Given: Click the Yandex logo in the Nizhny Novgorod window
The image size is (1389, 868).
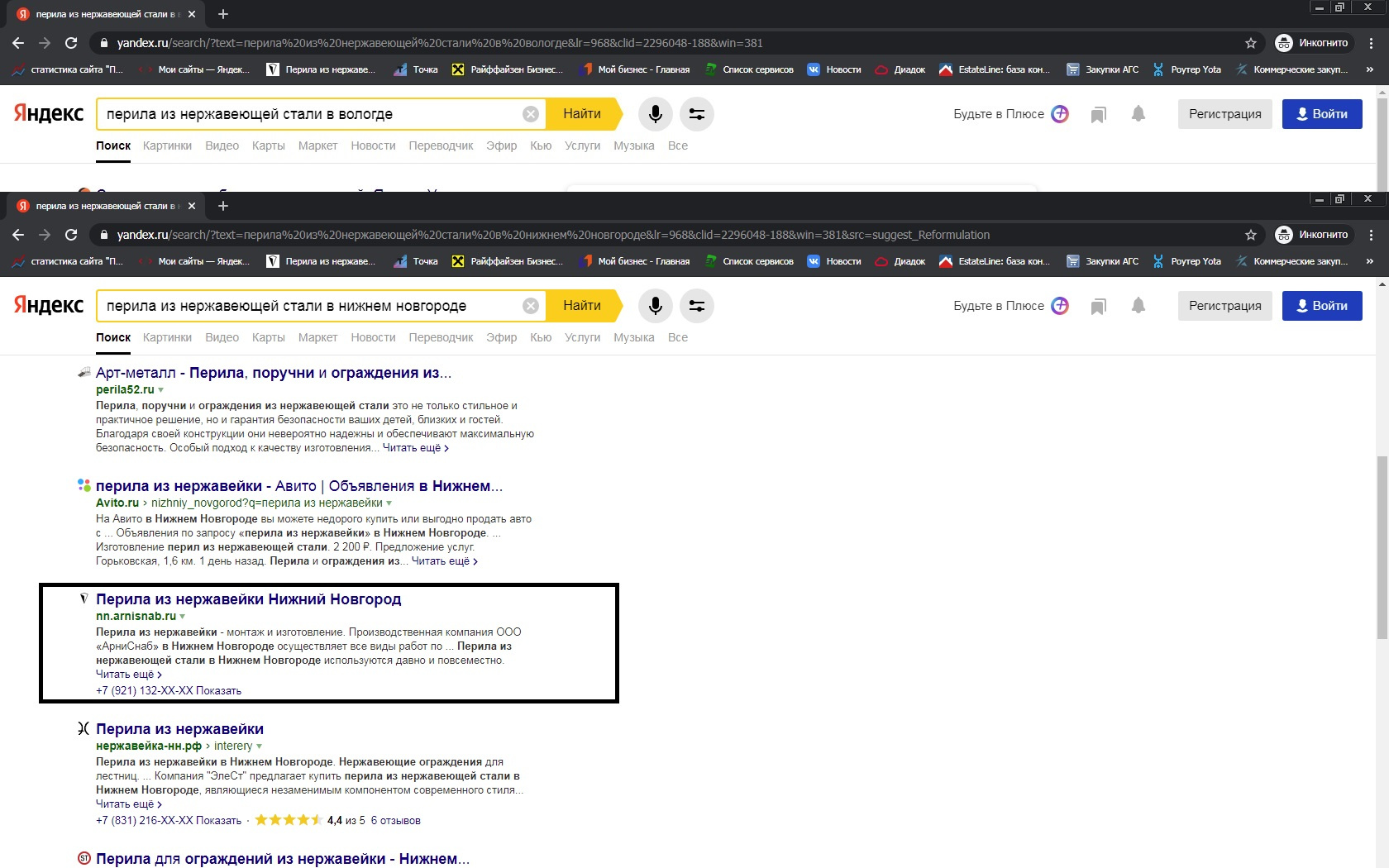Looking at the screenshot, I should click(x=48, y=305).
